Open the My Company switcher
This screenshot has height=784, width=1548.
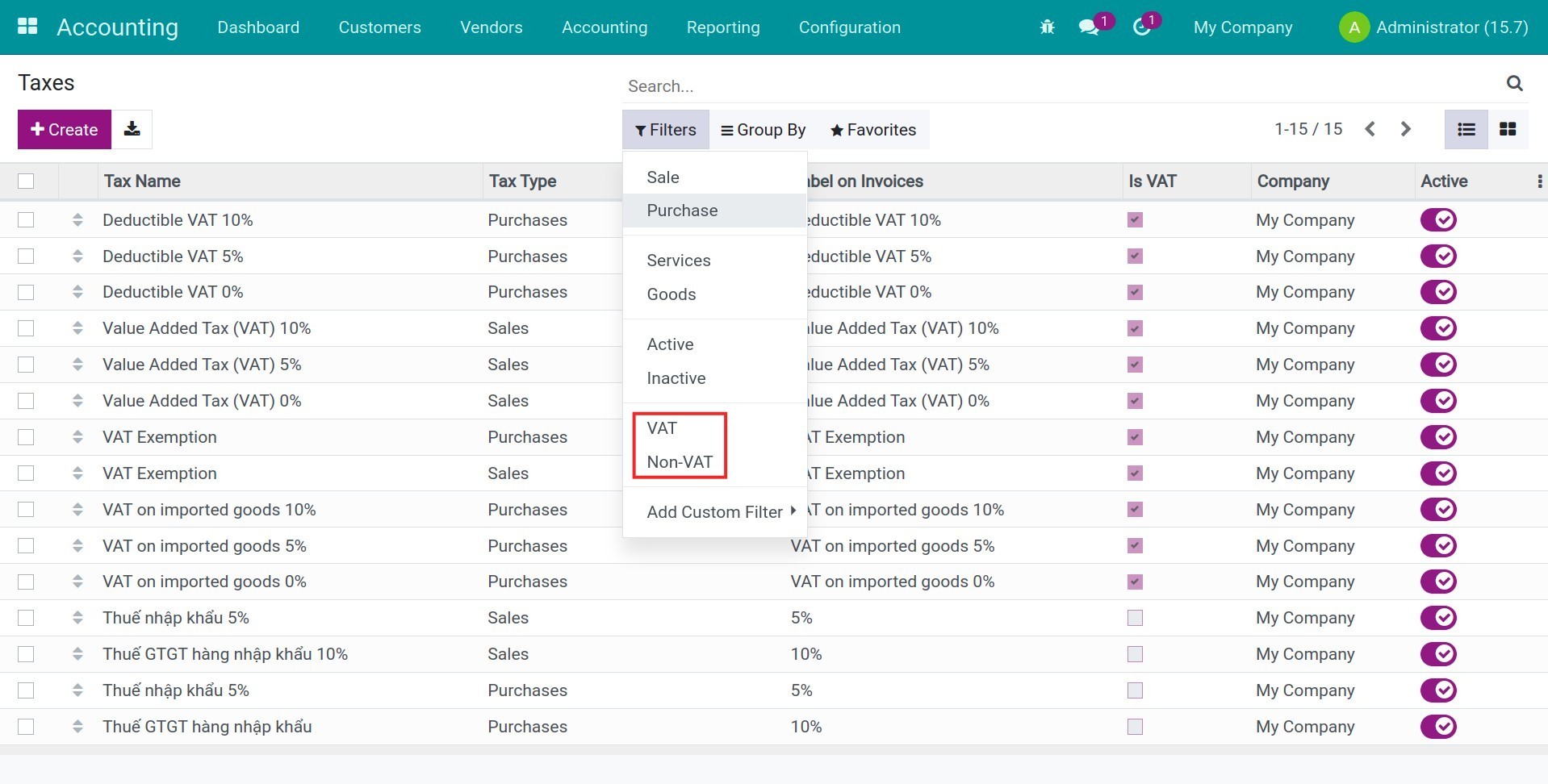point(1242,27)
